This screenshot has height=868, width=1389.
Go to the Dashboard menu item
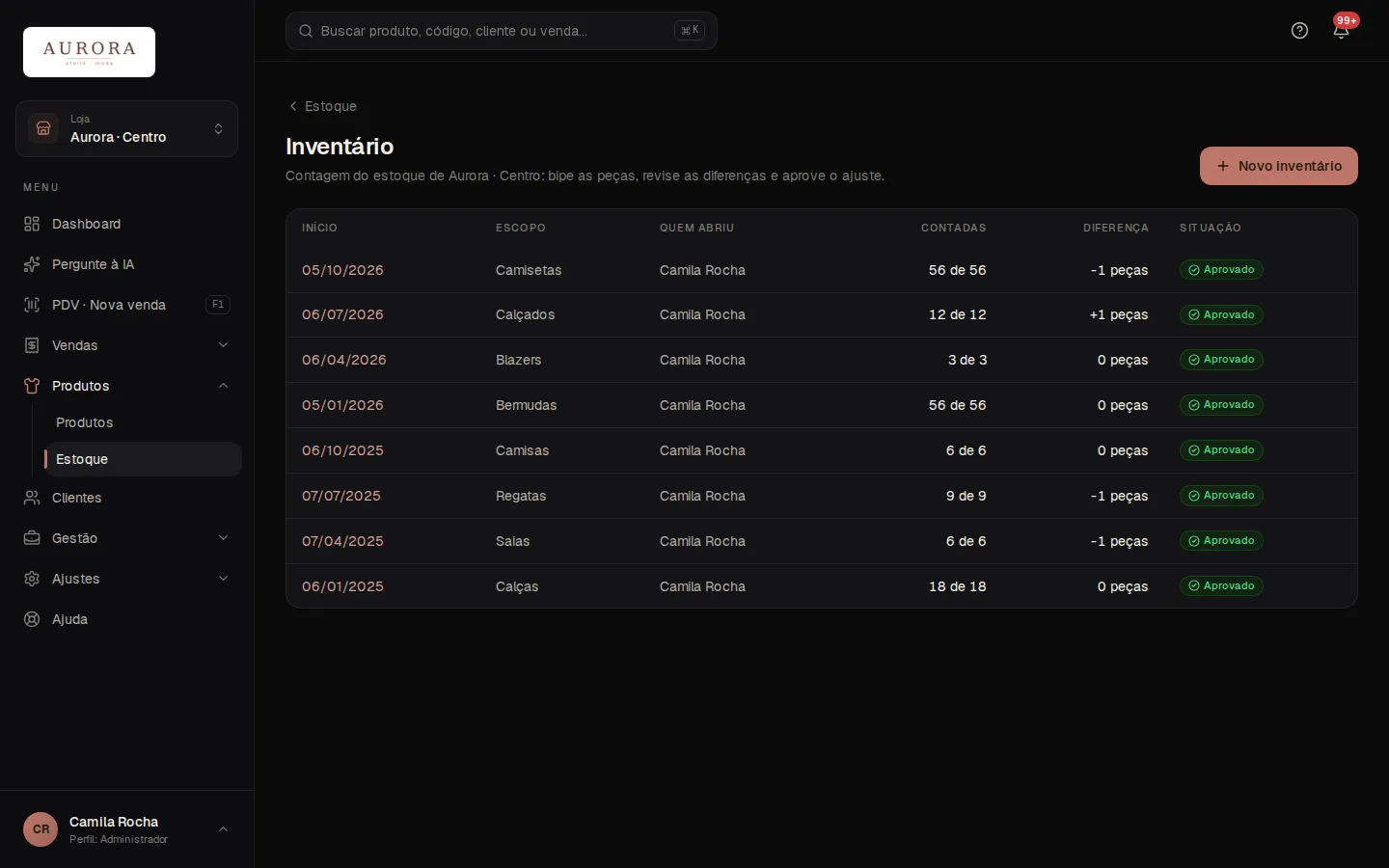coord(126,224)
